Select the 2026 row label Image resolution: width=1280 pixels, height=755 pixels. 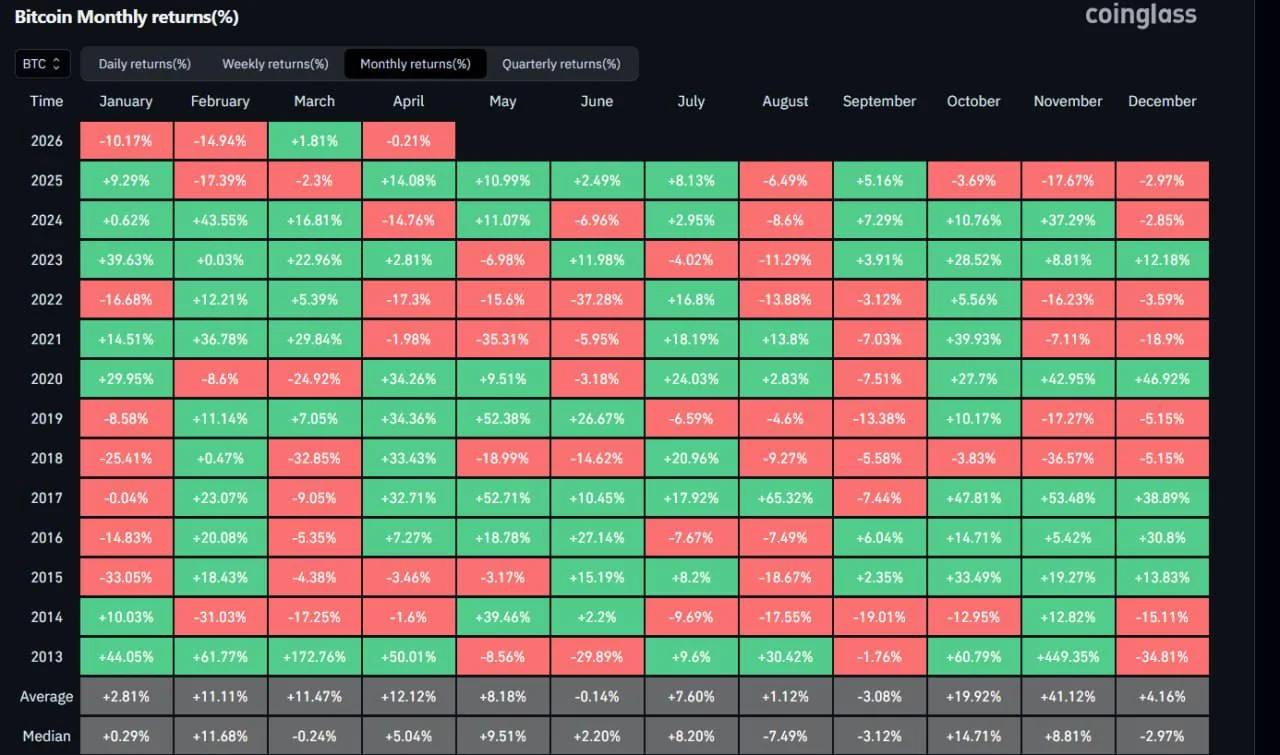pyautogui.click(x=46, y=141)
